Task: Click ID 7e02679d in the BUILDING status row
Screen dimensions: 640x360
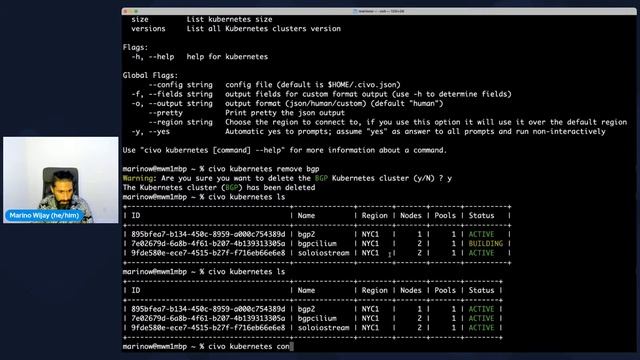Action: 208,244
